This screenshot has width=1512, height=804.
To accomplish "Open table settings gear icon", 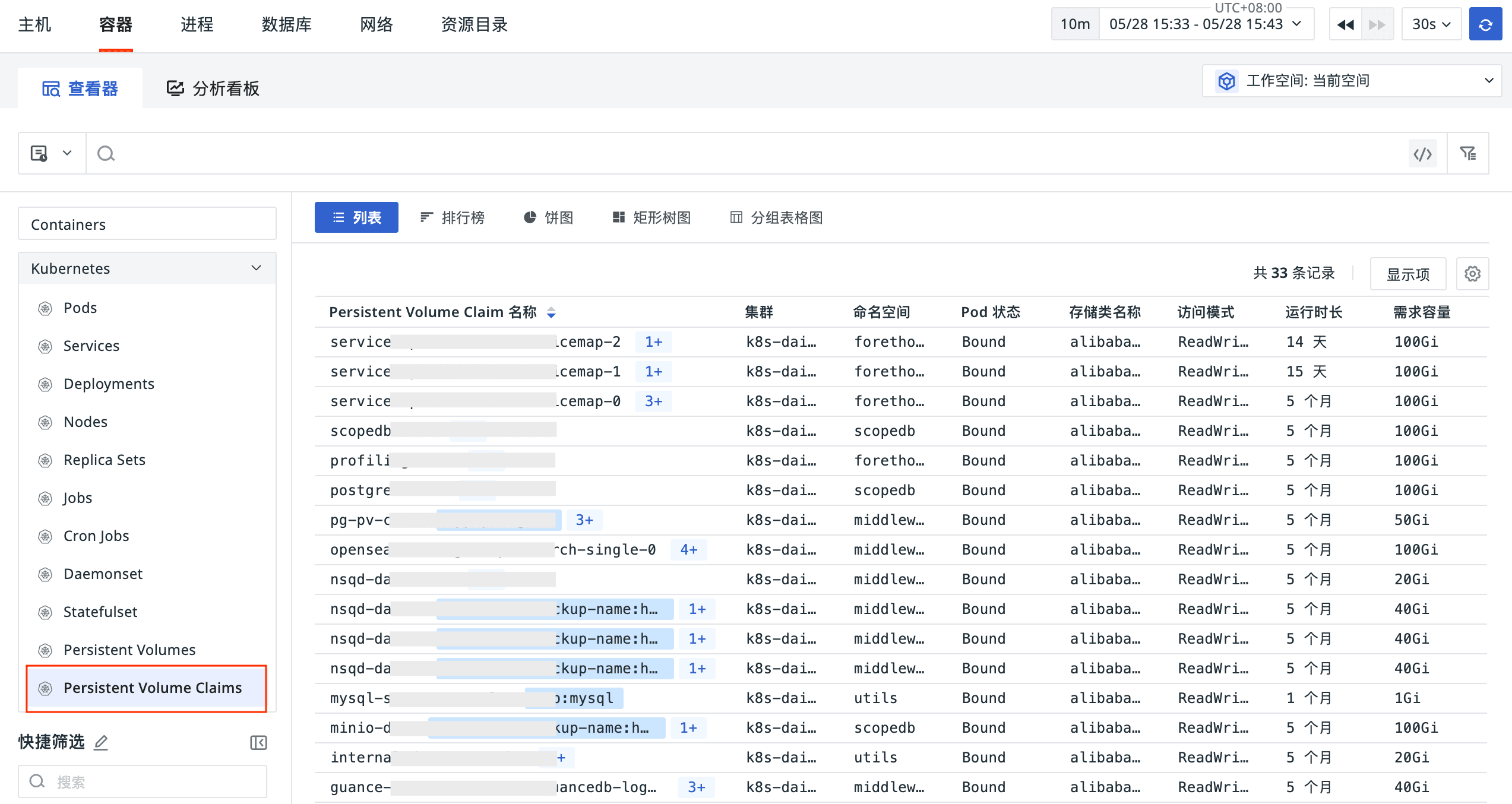I will click(x=1472, y=274).
